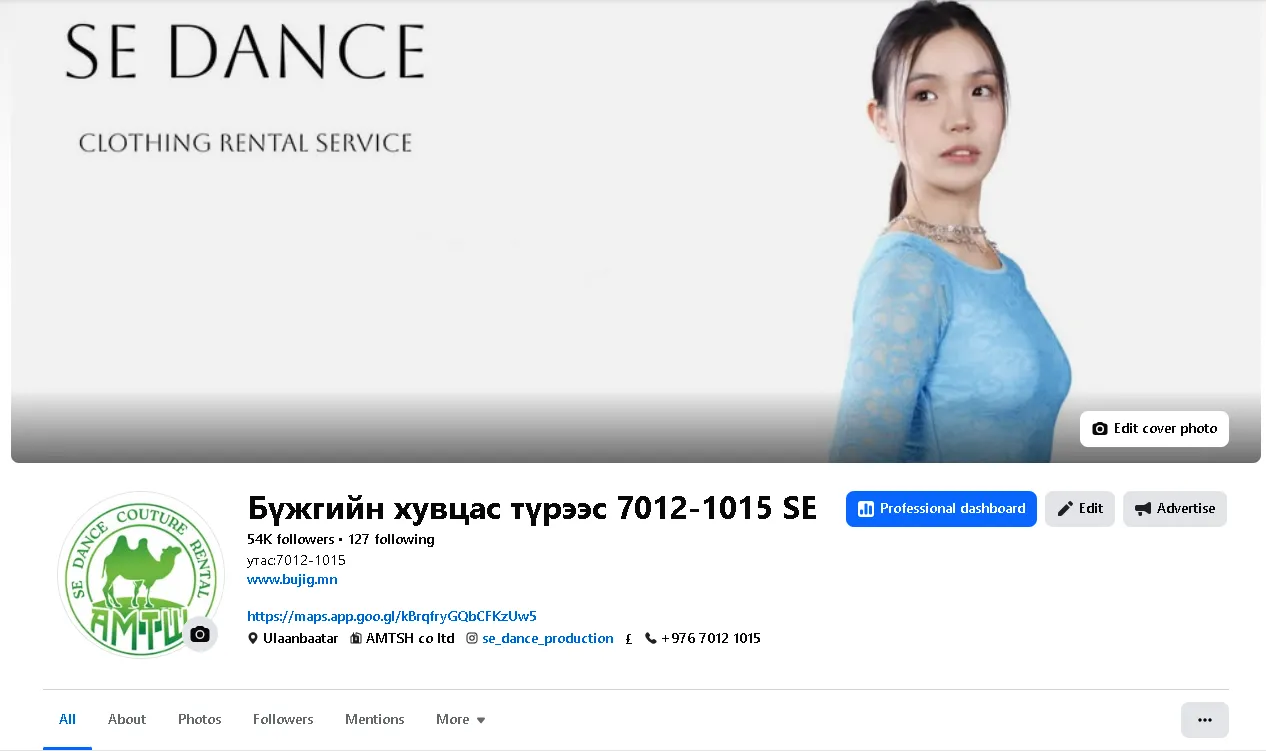Click the Edit button with the pencil
Image resolution: width=1266 pixels, height=751 pixels.
(x=1079, y=508)
